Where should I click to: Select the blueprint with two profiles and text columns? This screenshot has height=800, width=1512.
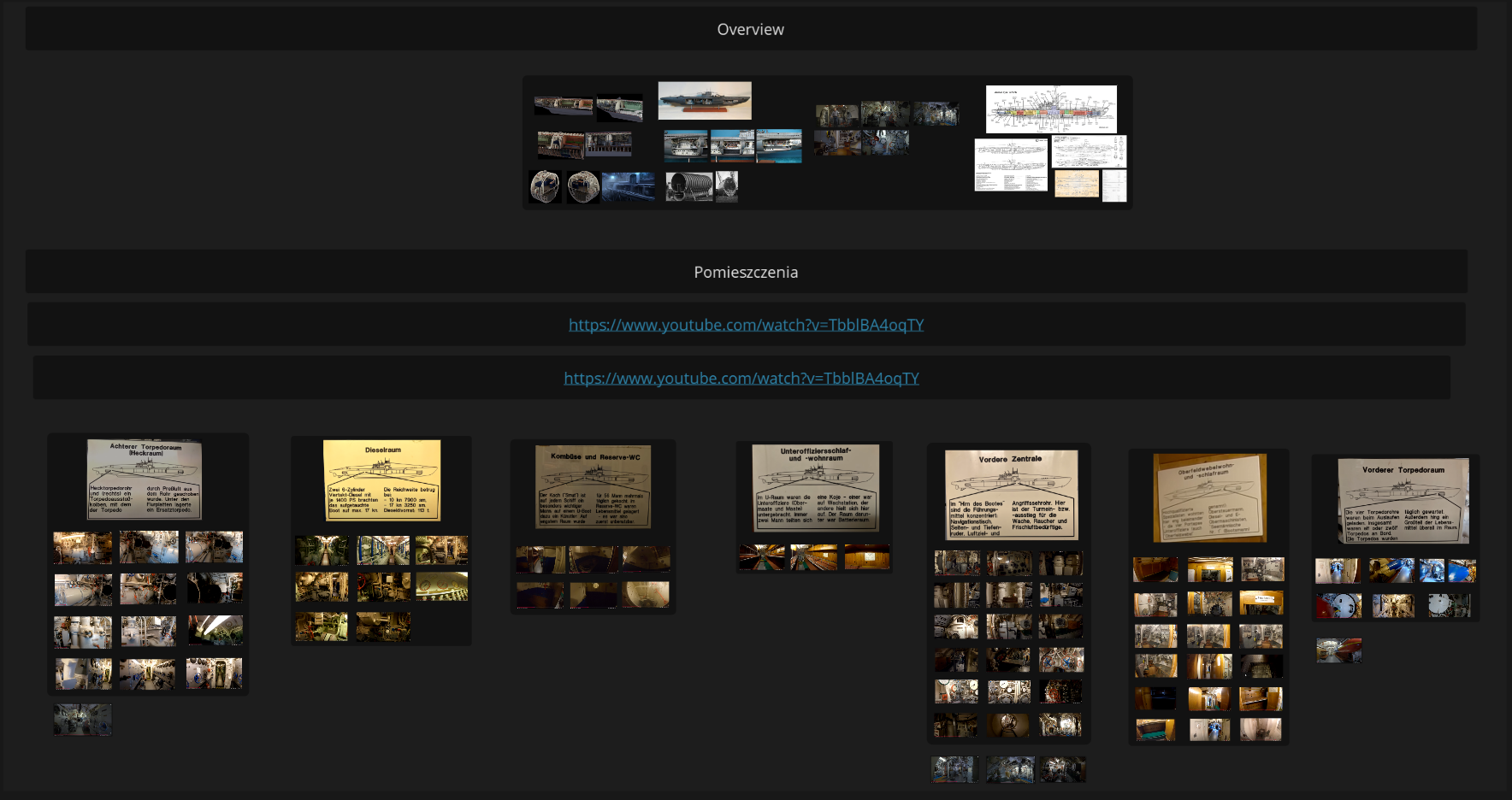[1011, 165]
